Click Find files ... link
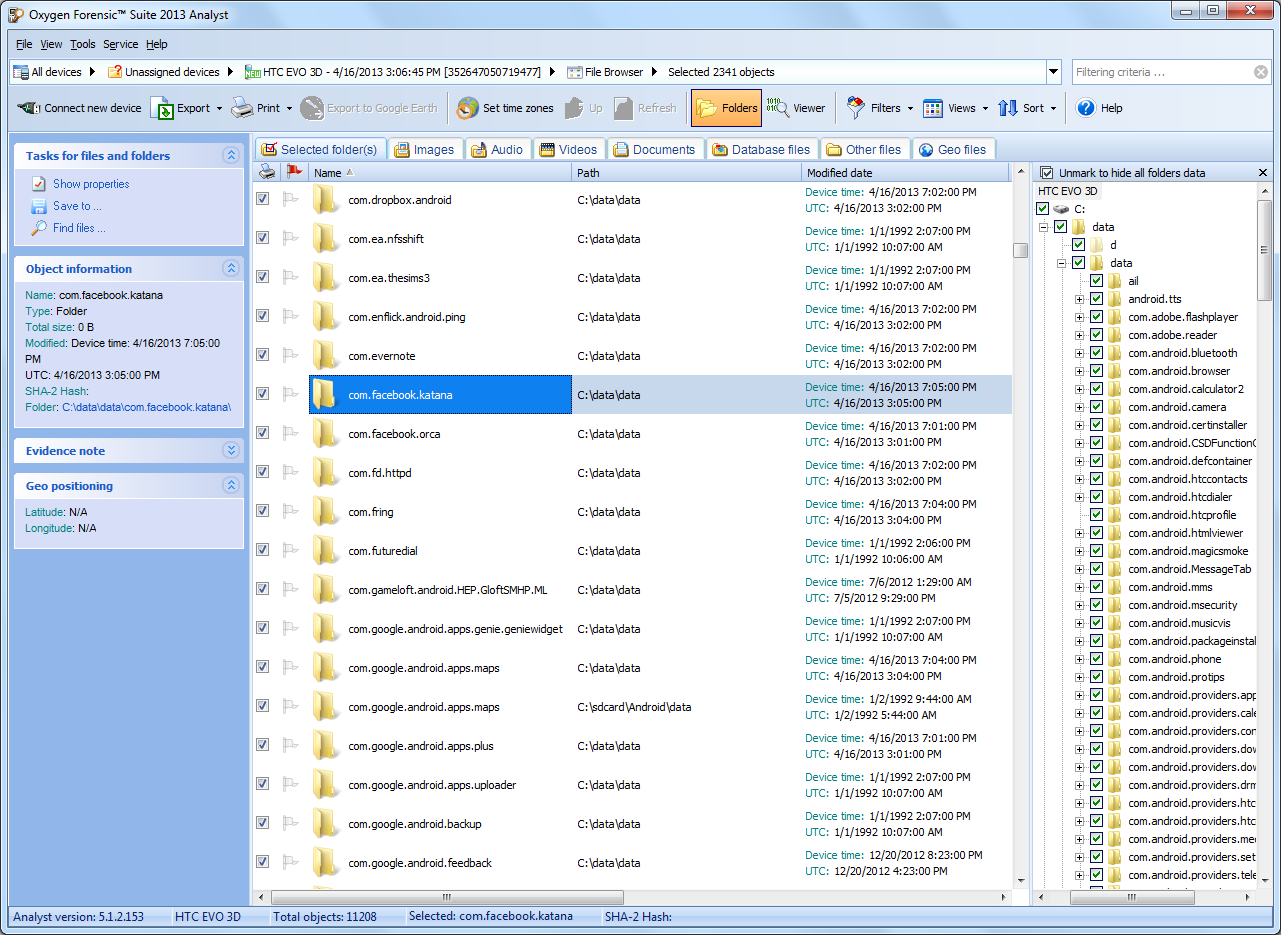 (79, 228)
